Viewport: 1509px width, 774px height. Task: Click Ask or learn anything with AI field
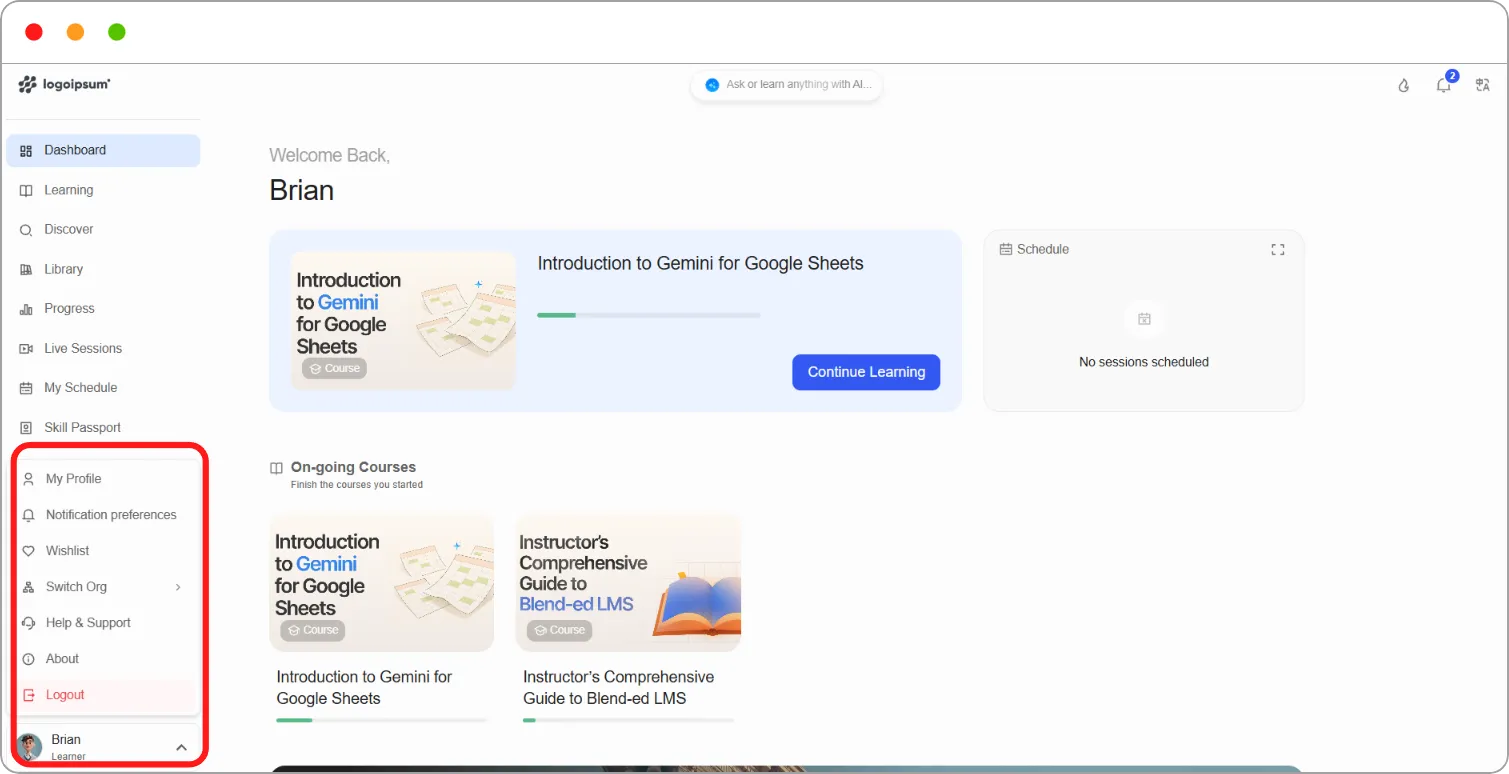787,85
